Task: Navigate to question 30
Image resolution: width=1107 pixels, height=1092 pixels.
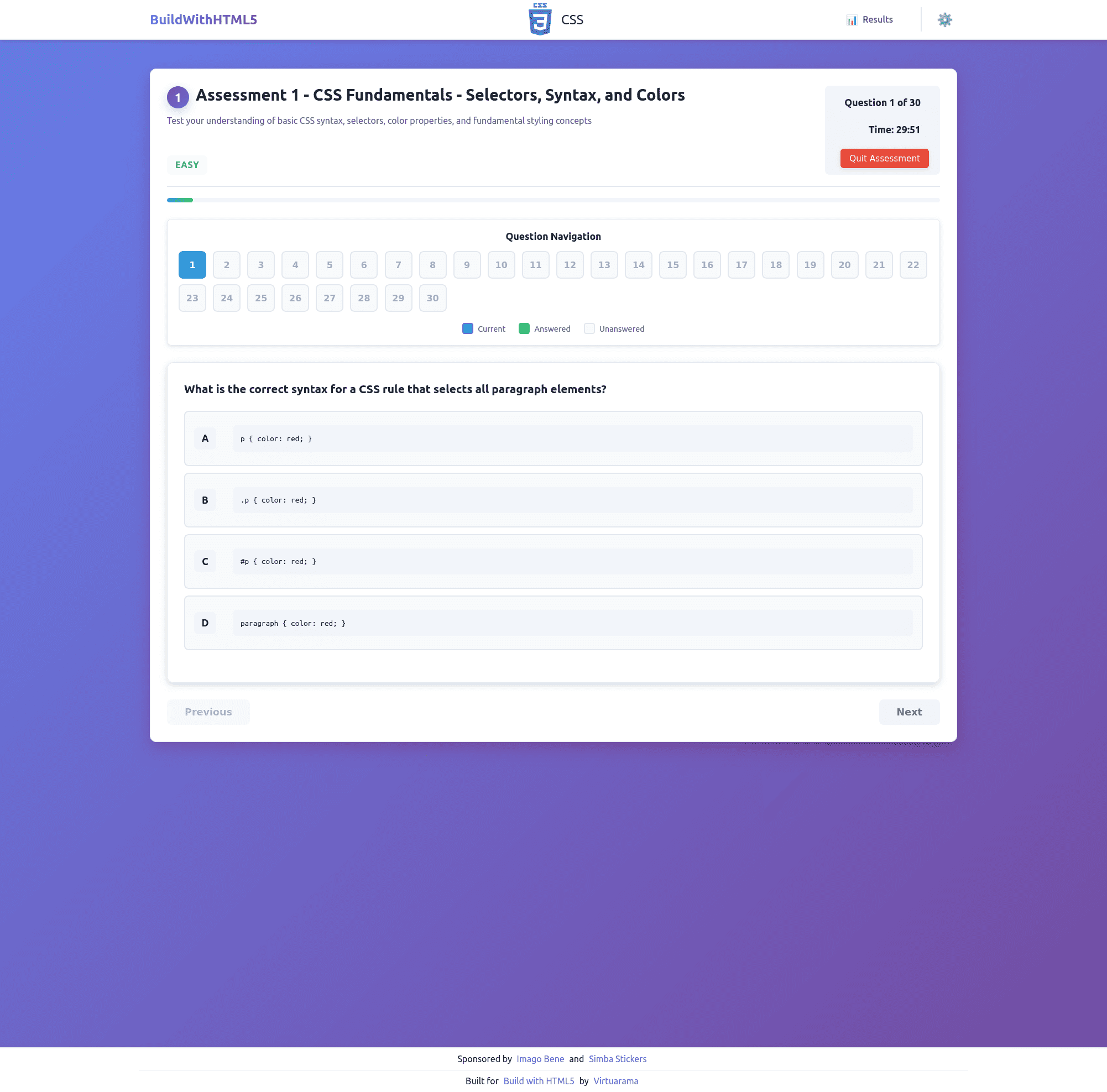Action: [x=432, y=298]
